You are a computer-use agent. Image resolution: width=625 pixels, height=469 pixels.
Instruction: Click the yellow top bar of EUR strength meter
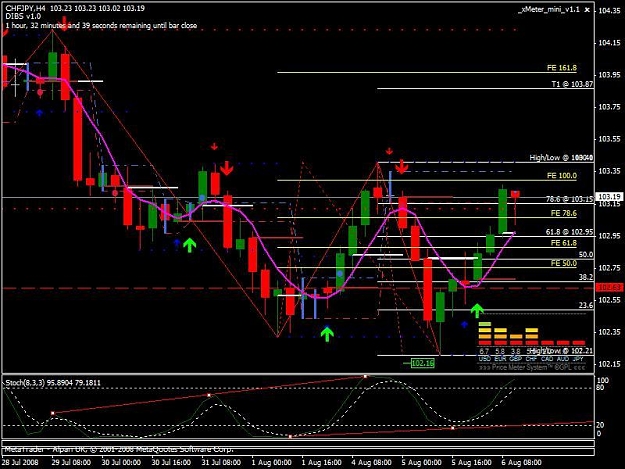click(x=500, y=330)
